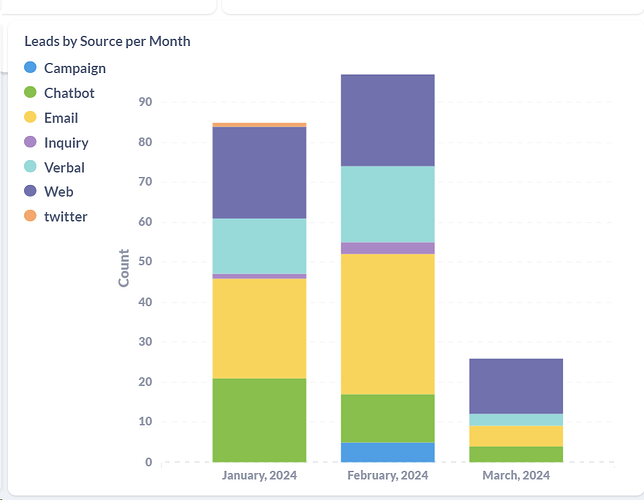Click the Inquiry legend color dot
This screenshot has height=500, width=644.
tap(30, 142)
